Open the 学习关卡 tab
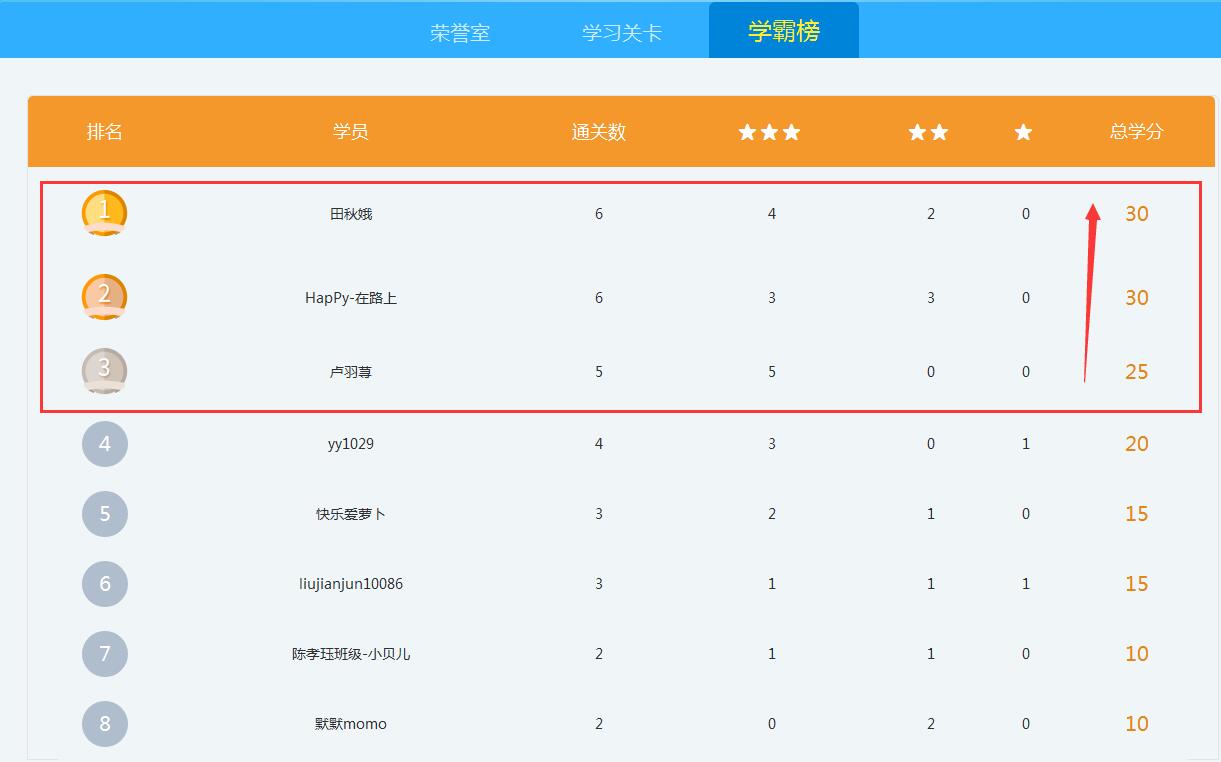 click(622, 32)
